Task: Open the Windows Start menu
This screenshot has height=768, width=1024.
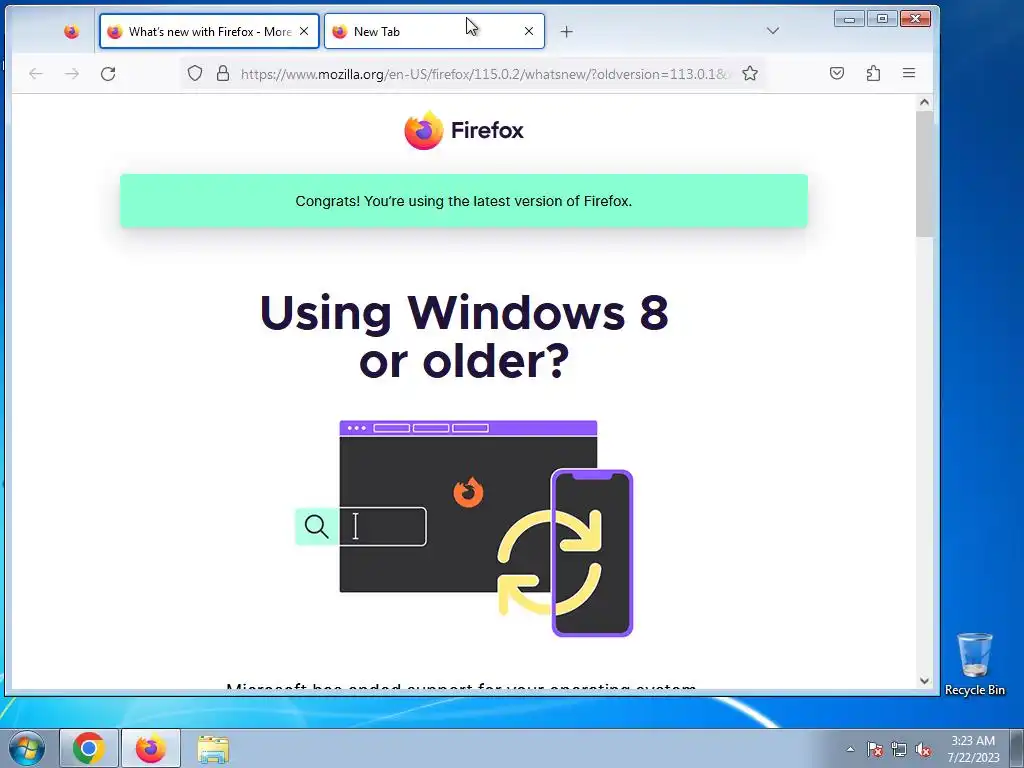Action: pos(26,748)
